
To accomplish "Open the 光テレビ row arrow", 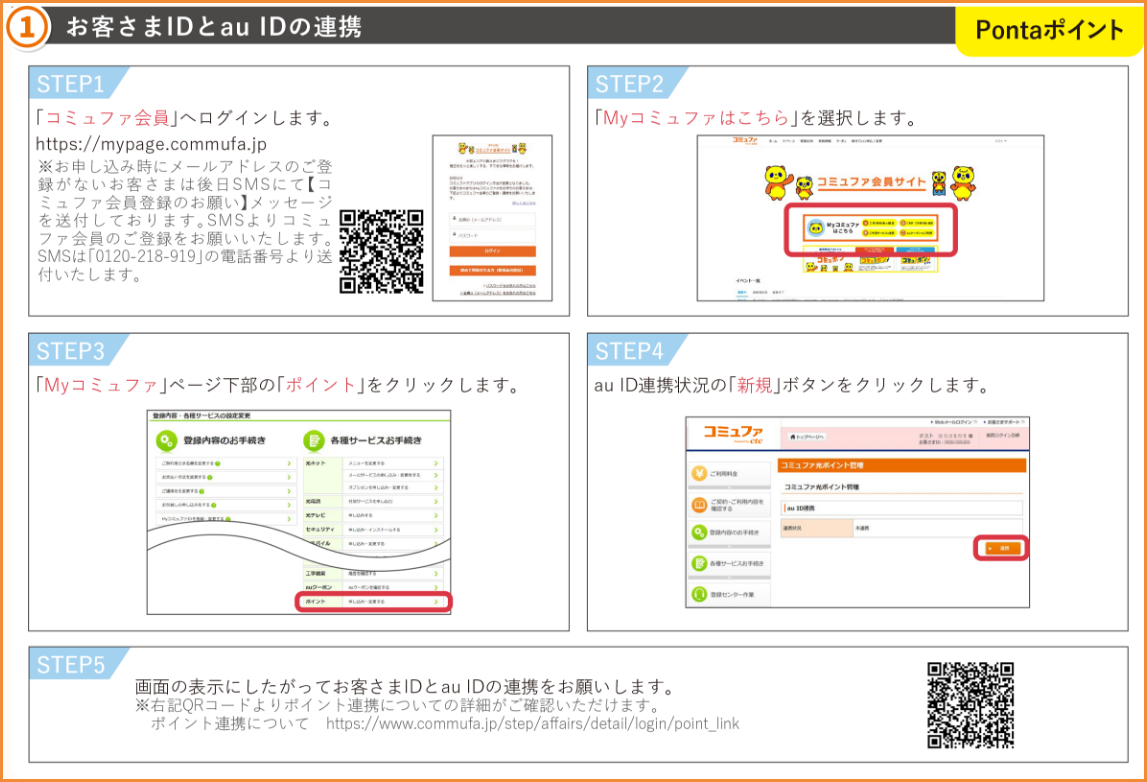I will click(x=436, y=516).
